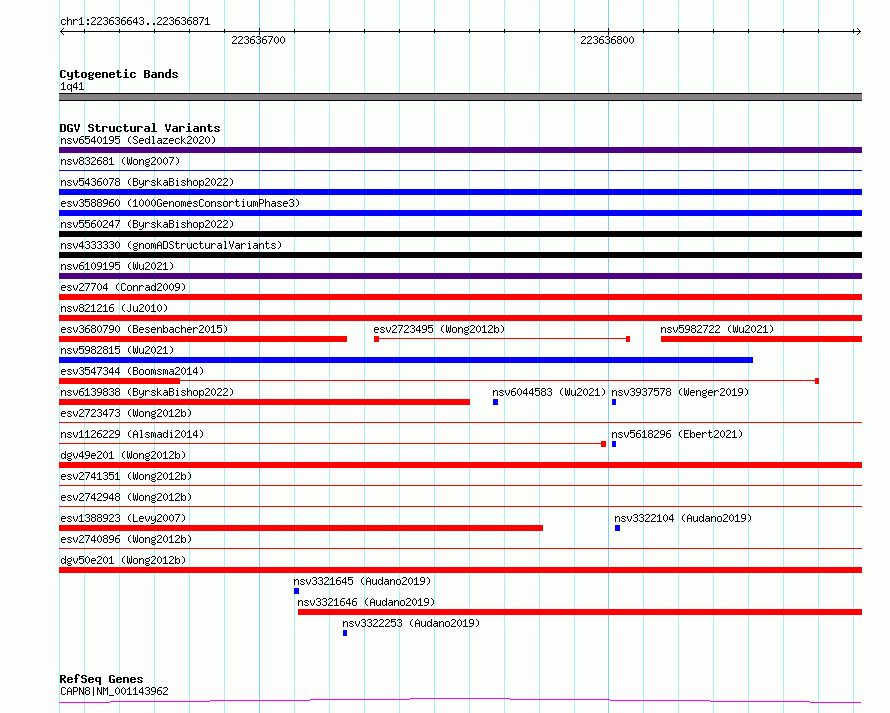This screenshot has width=890, height=713.
Task: Open the CAPN8|NM_001143962 gene label
Action: click(114, 691)
